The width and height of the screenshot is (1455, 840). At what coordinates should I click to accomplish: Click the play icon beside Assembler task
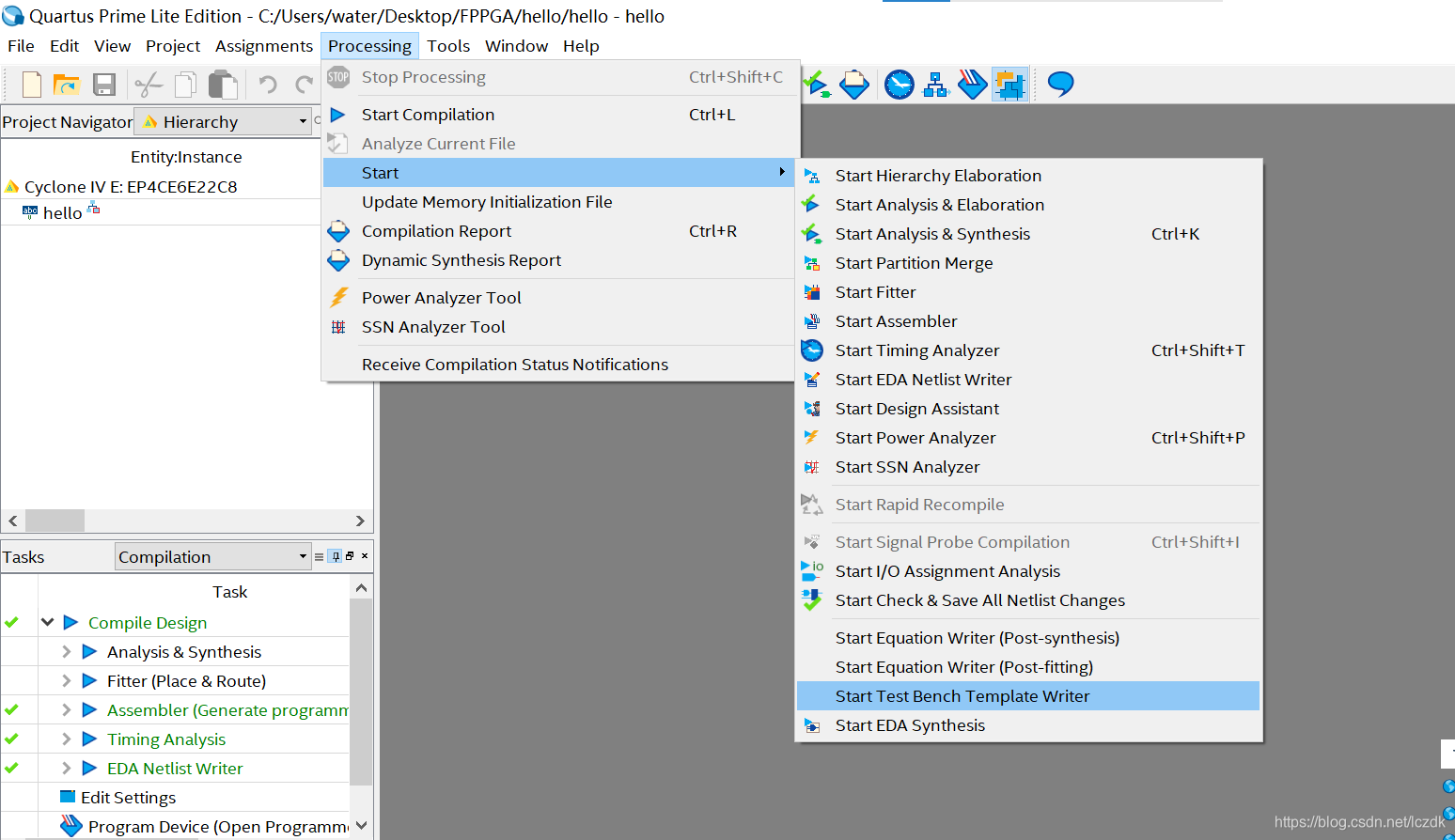point(90,709)
